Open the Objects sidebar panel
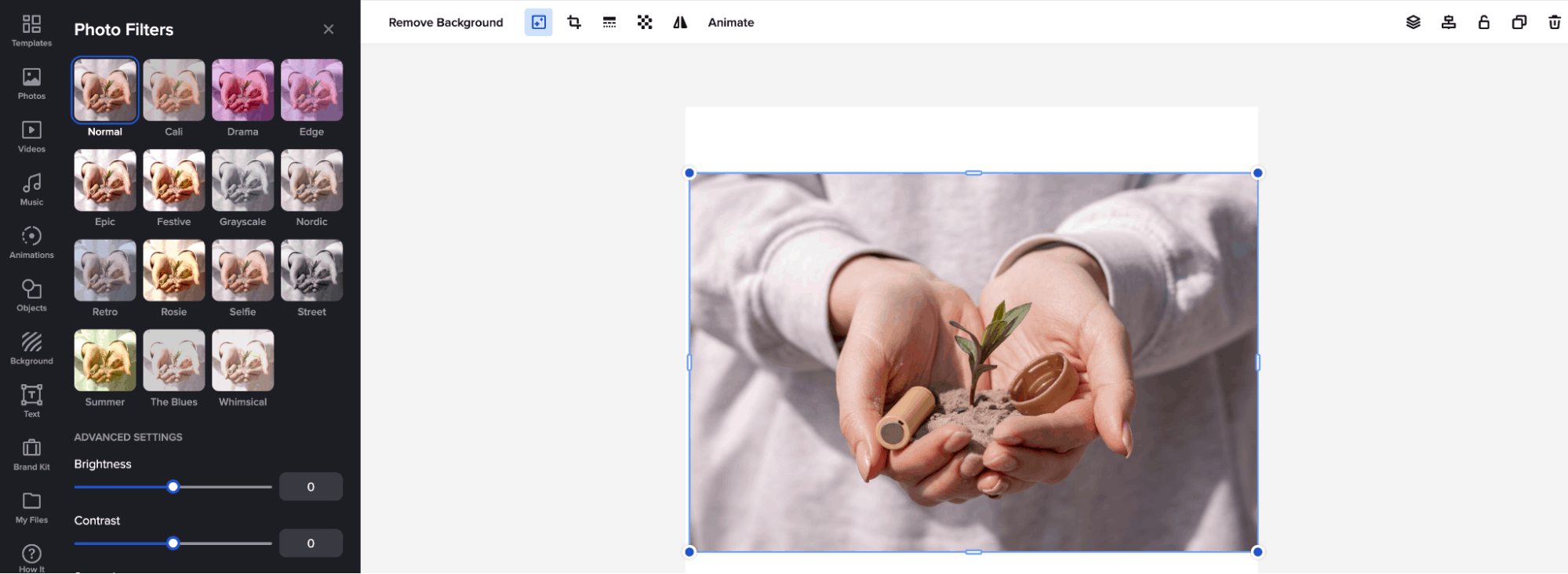This screenshot has width=1568, height=574. pyautogui.click(x=31, y=296)
